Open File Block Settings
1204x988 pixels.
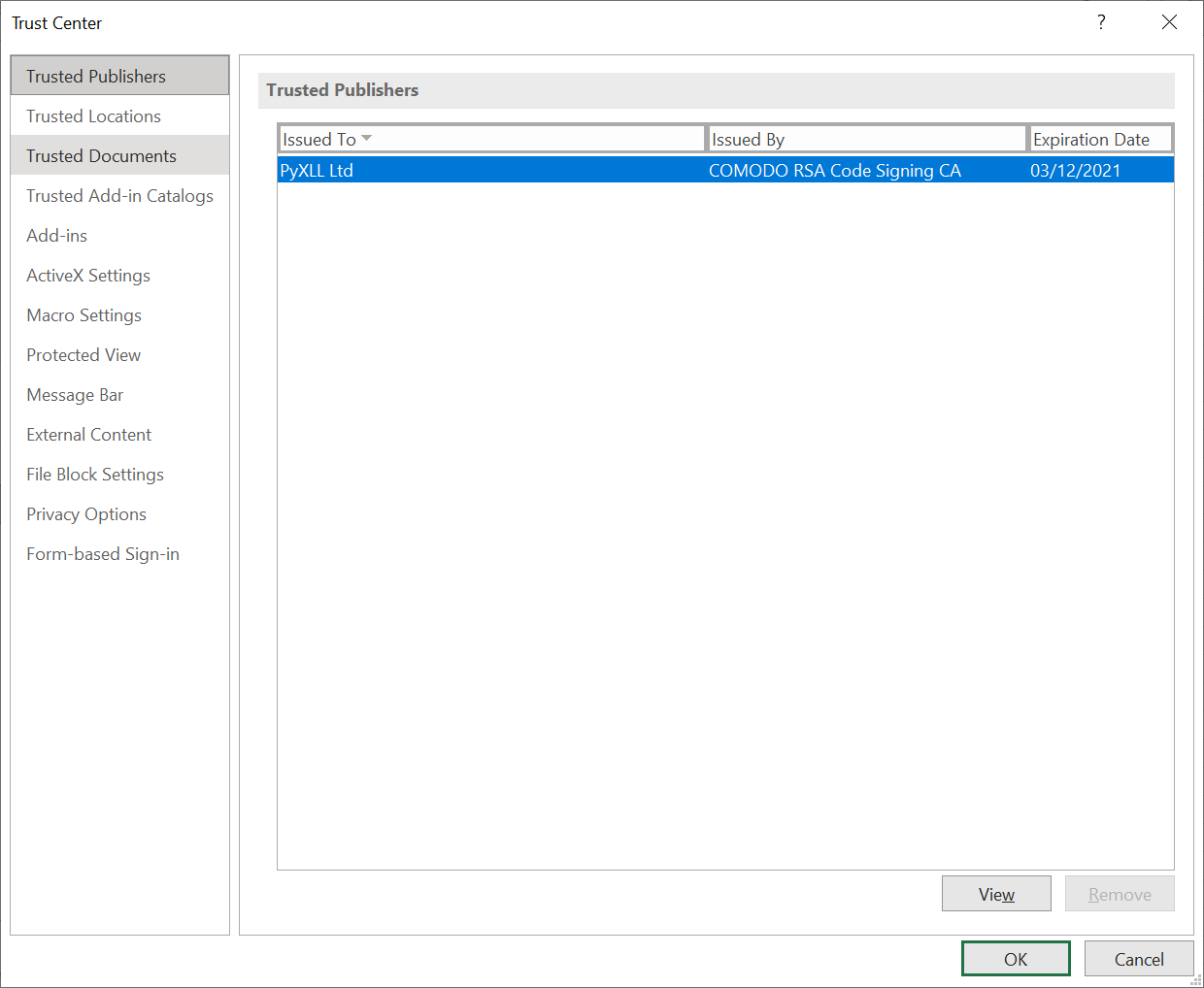(119, 474)
